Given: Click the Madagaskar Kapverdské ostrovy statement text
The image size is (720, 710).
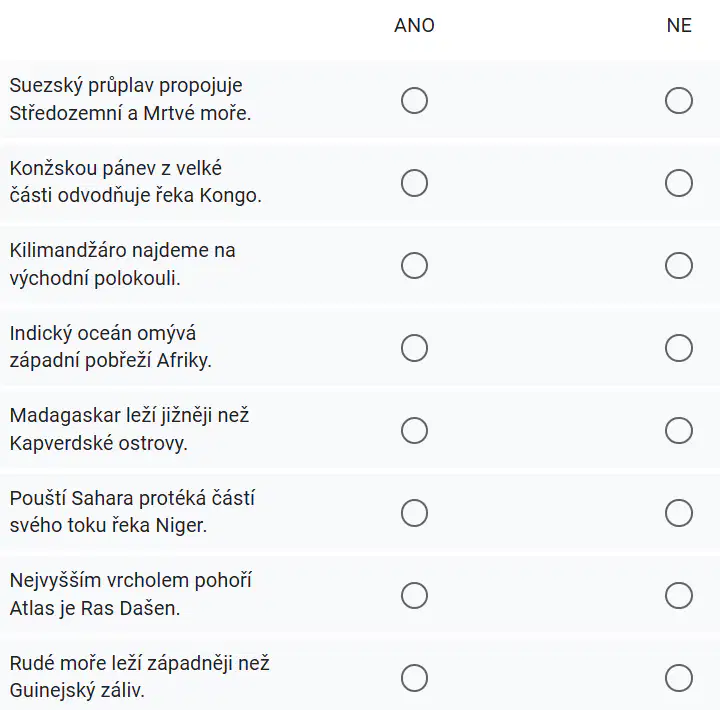Looking at the screenshot, I should (x=129, y=429).
